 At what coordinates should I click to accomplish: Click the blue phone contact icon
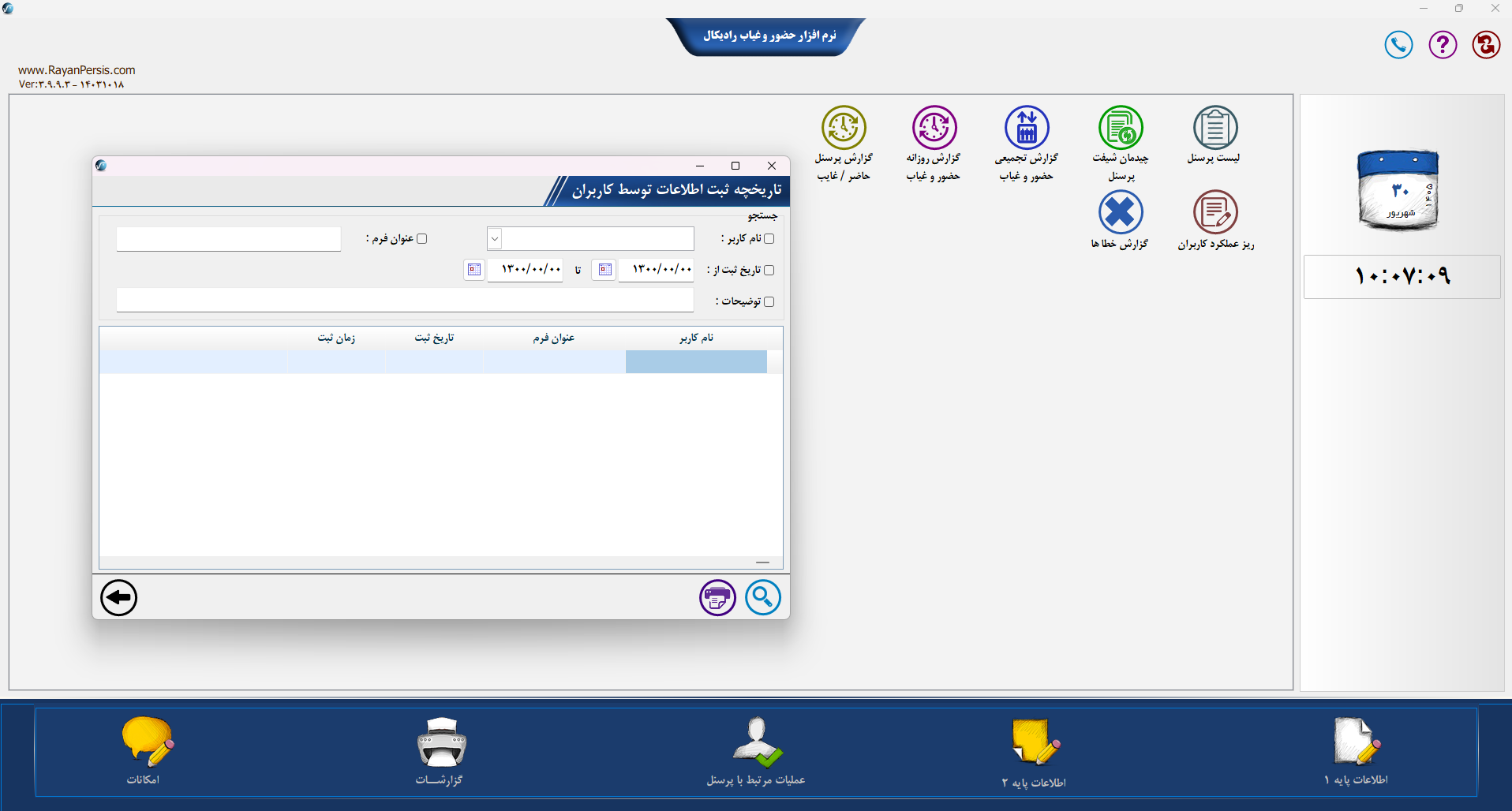coord(1398,45)
